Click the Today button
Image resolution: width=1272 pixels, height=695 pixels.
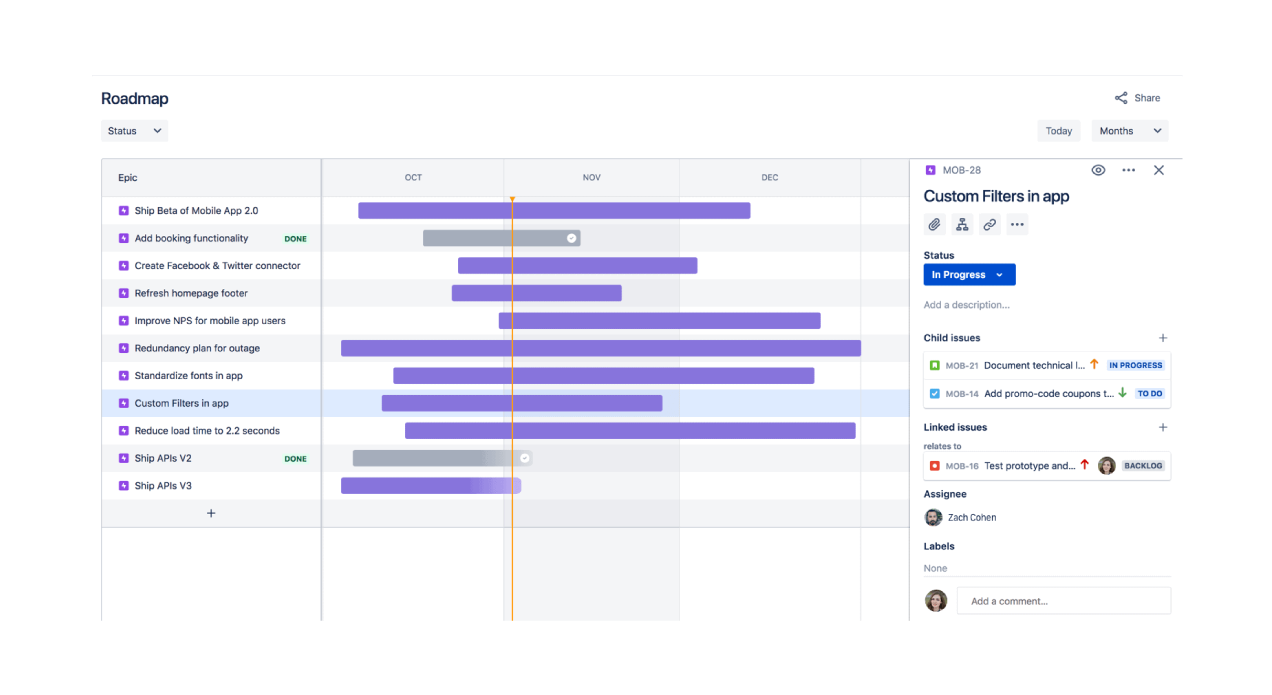[1058, 130]
